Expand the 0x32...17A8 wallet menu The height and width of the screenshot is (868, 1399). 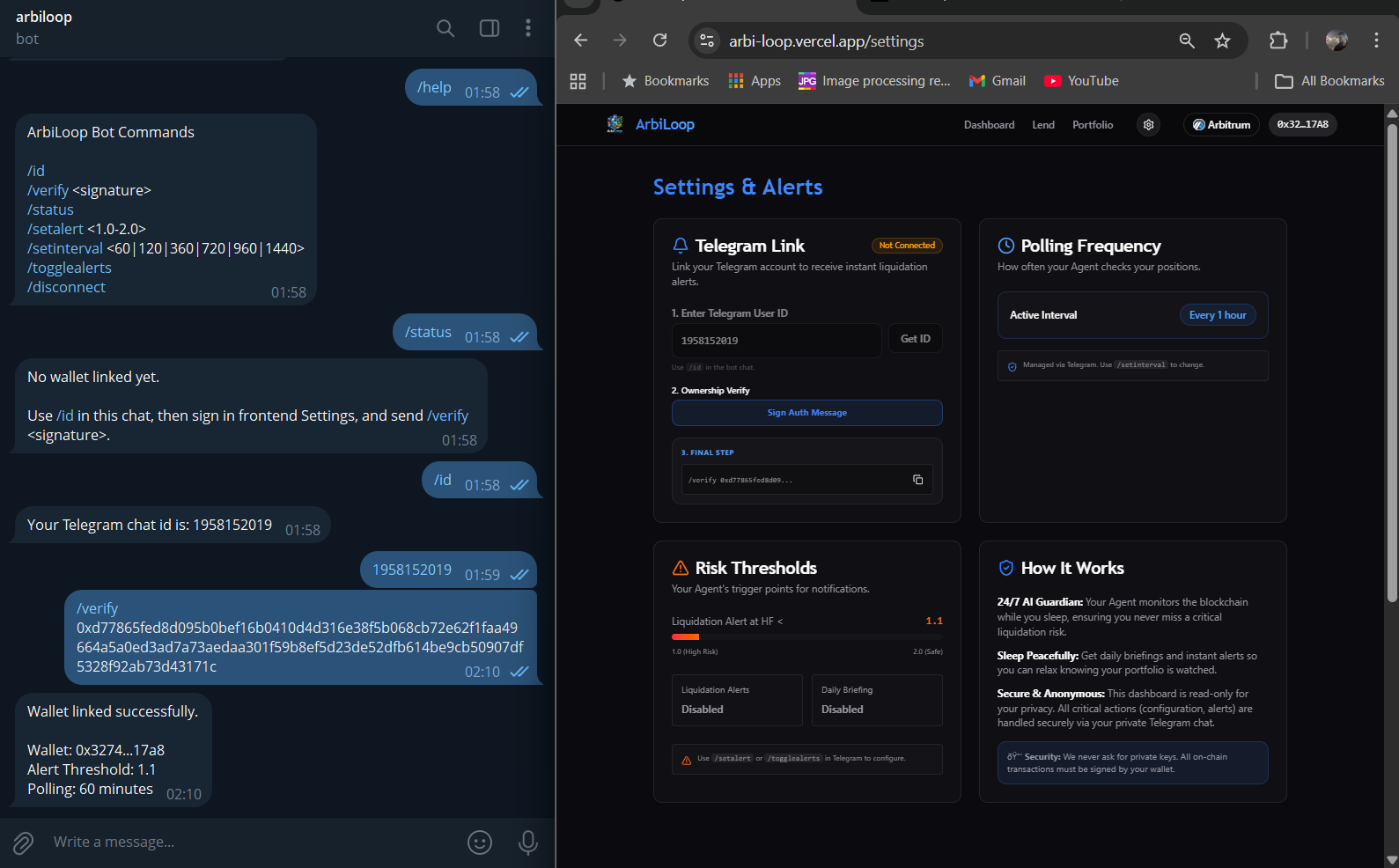(x=1302, y=125)
